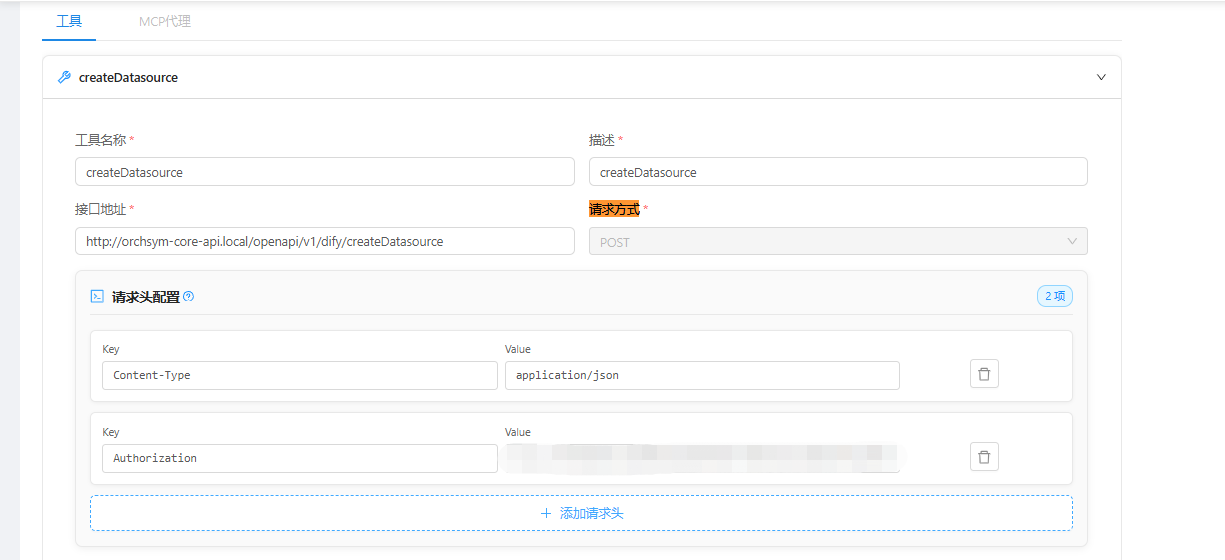Delete the Content-Type header row
The image size is (1225, 560).
(984, 374)
